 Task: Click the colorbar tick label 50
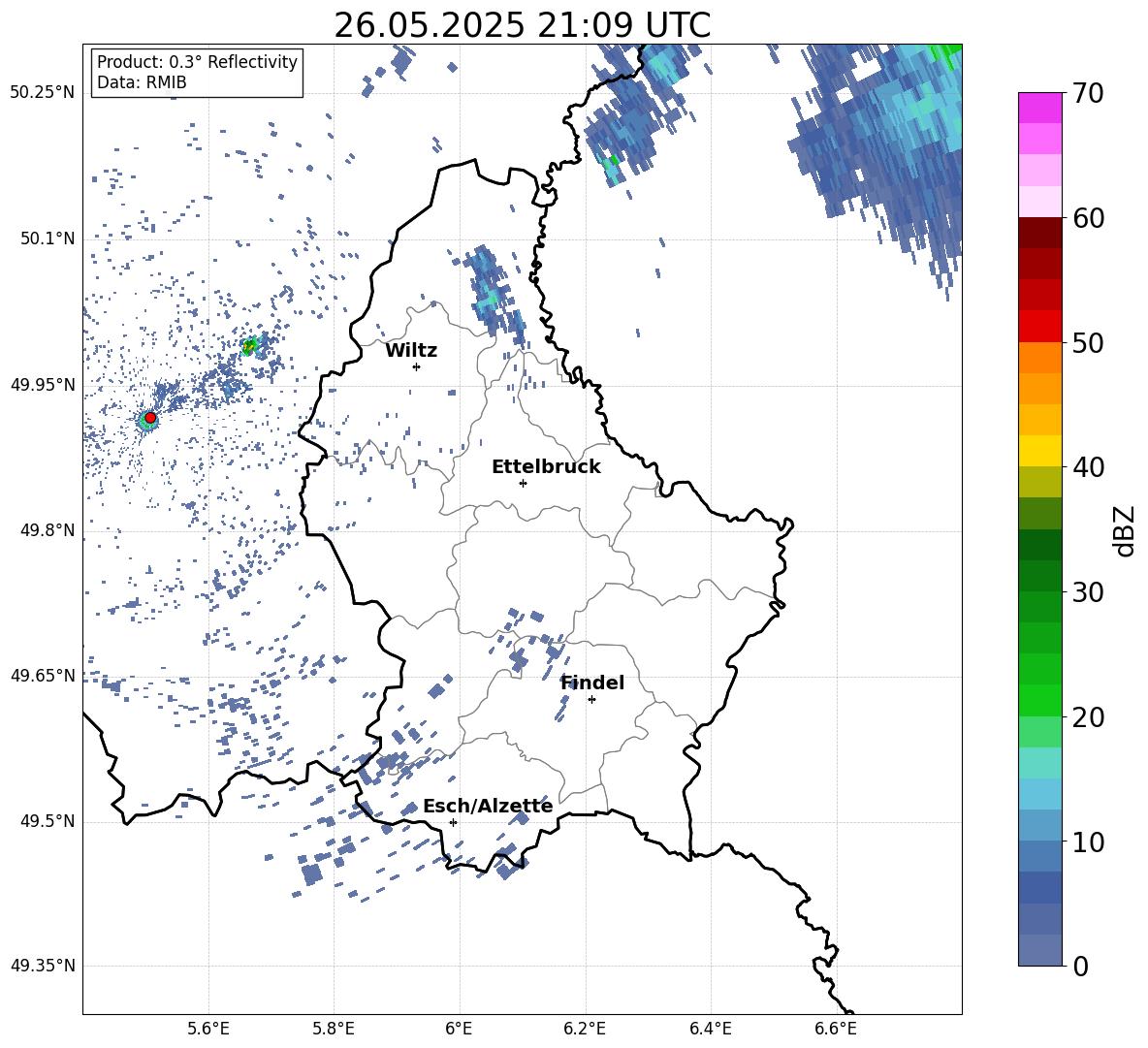[x=1088, y=342]
